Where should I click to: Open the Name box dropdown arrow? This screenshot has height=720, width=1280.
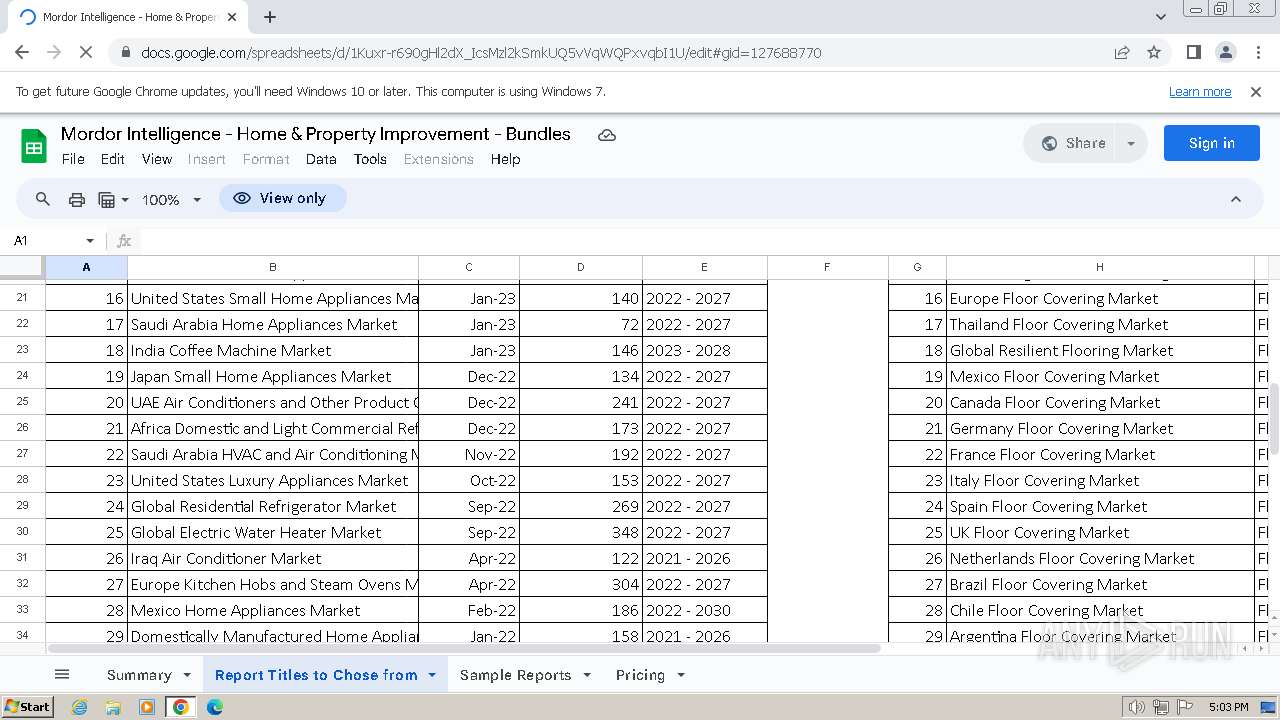pos(90,241)
